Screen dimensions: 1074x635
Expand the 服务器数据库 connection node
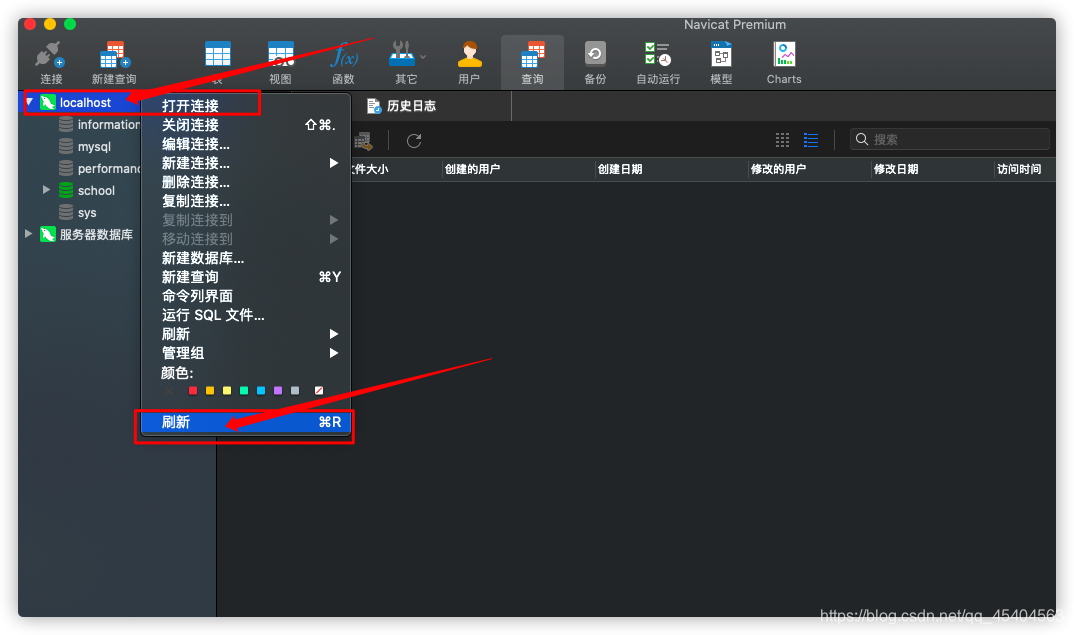[28, 234]
